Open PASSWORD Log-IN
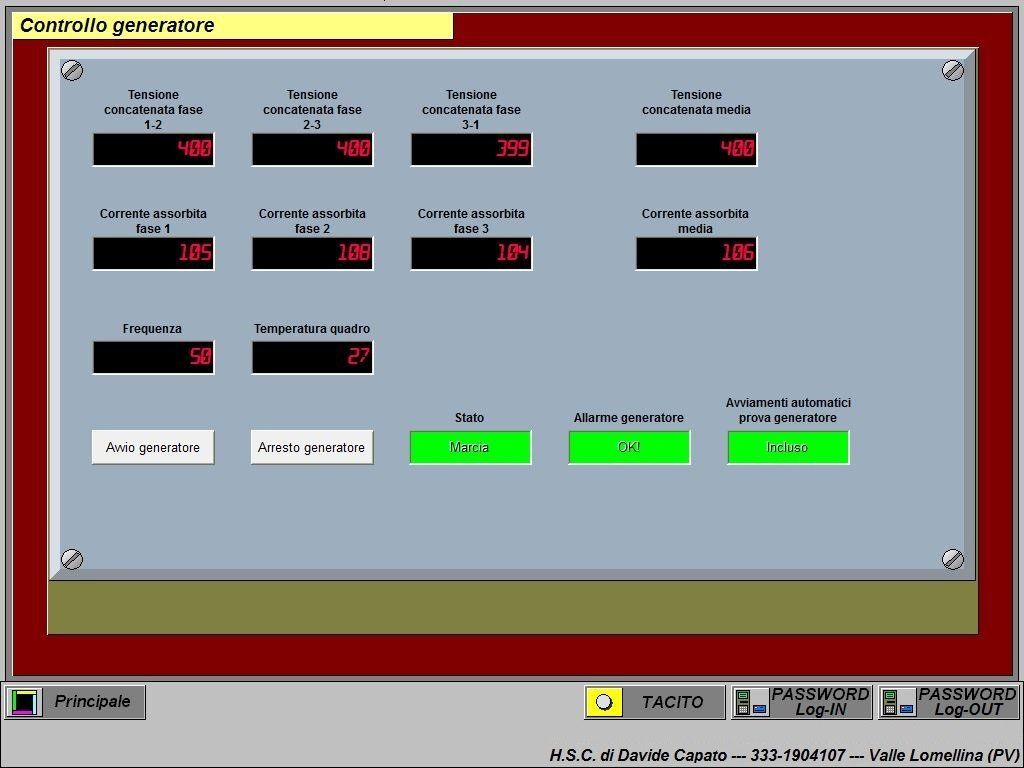Viewport: 1024px width, 768px height. [802, 702]
